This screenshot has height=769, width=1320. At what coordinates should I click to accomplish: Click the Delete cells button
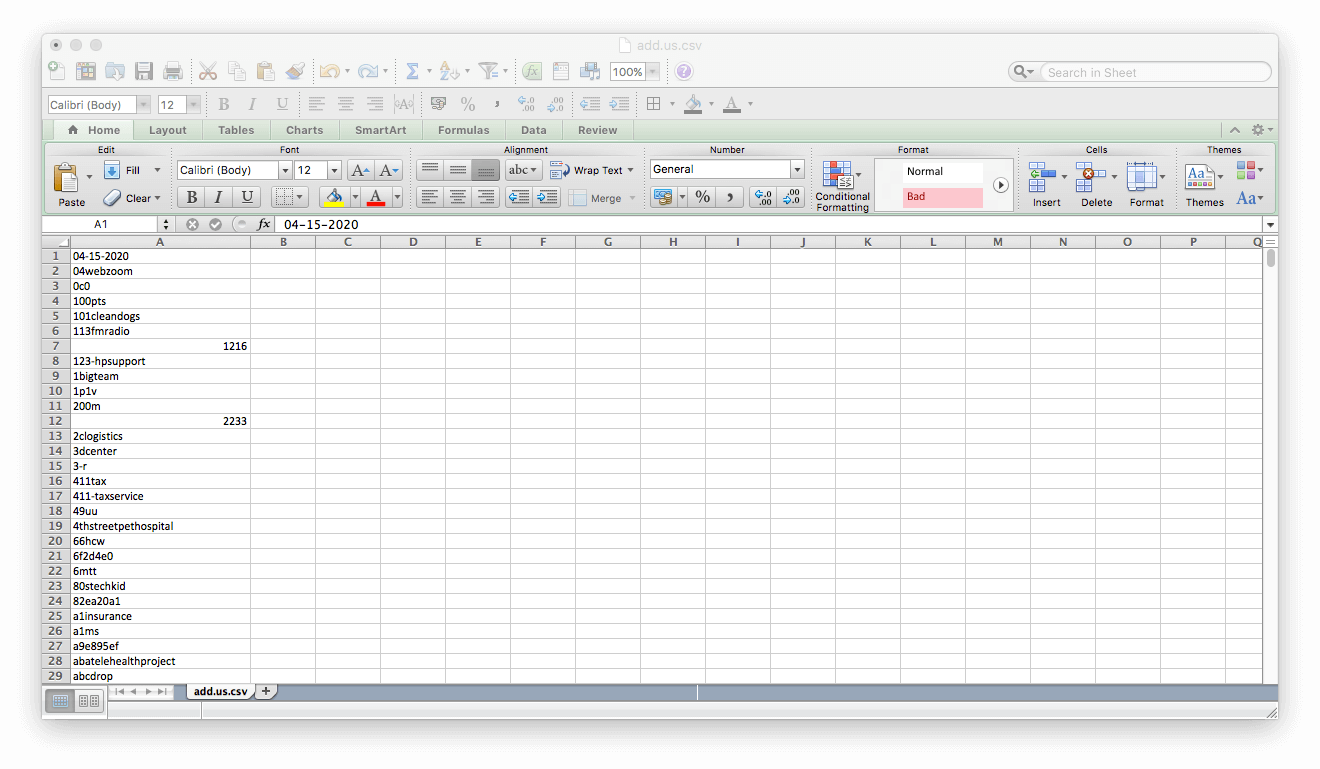[1096, 185]
